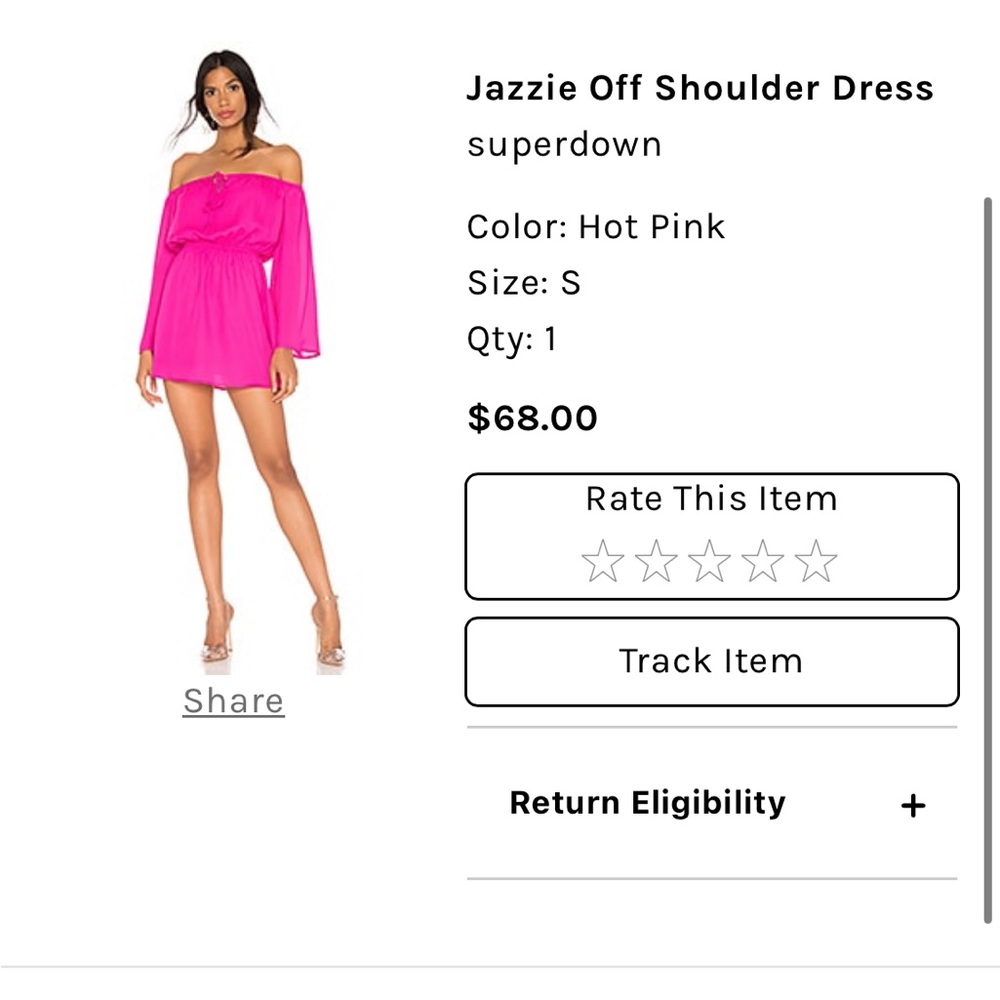Viewport: 1000px width, 1000px height.
Task: Select the Hot Pink color option
Action: (650, 226)
